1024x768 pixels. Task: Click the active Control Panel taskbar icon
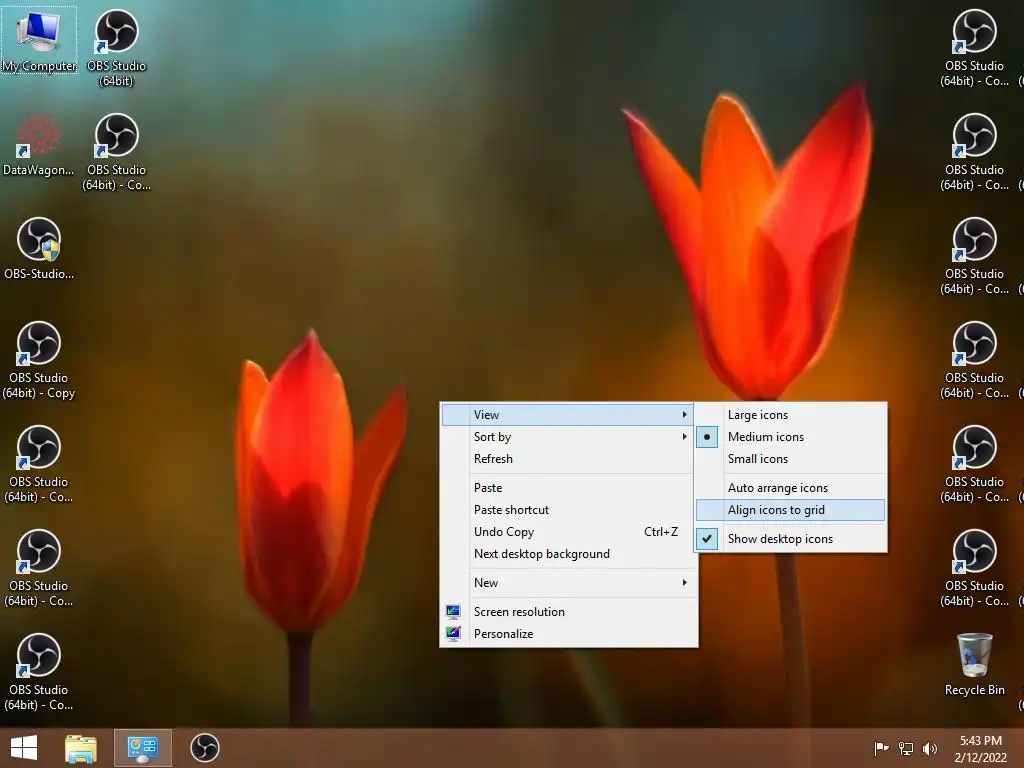[x=143, y=748]
